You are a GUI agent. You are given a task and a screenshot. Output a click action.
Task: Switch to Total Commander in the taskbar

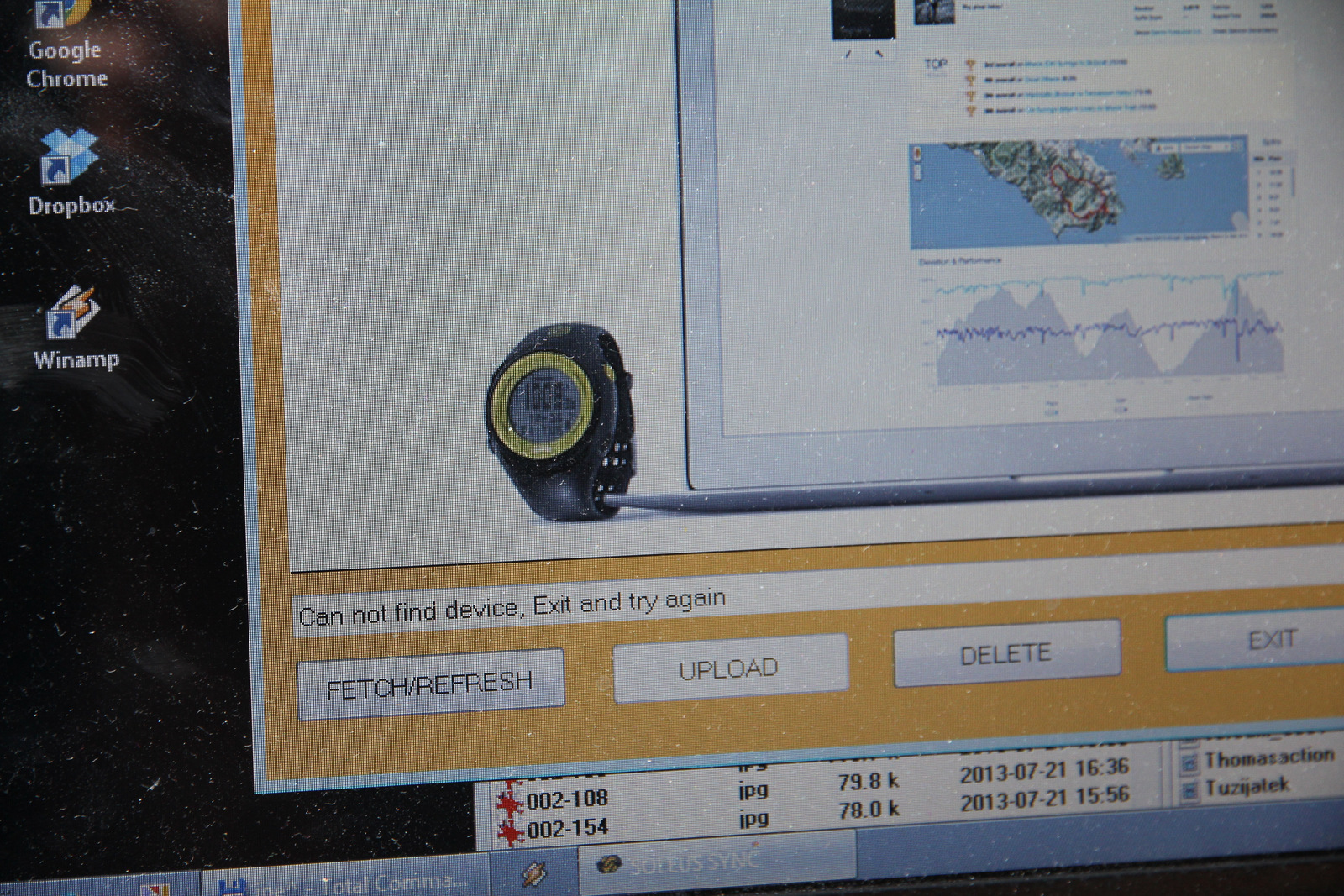pyautogui.click(x=344, y=882)
